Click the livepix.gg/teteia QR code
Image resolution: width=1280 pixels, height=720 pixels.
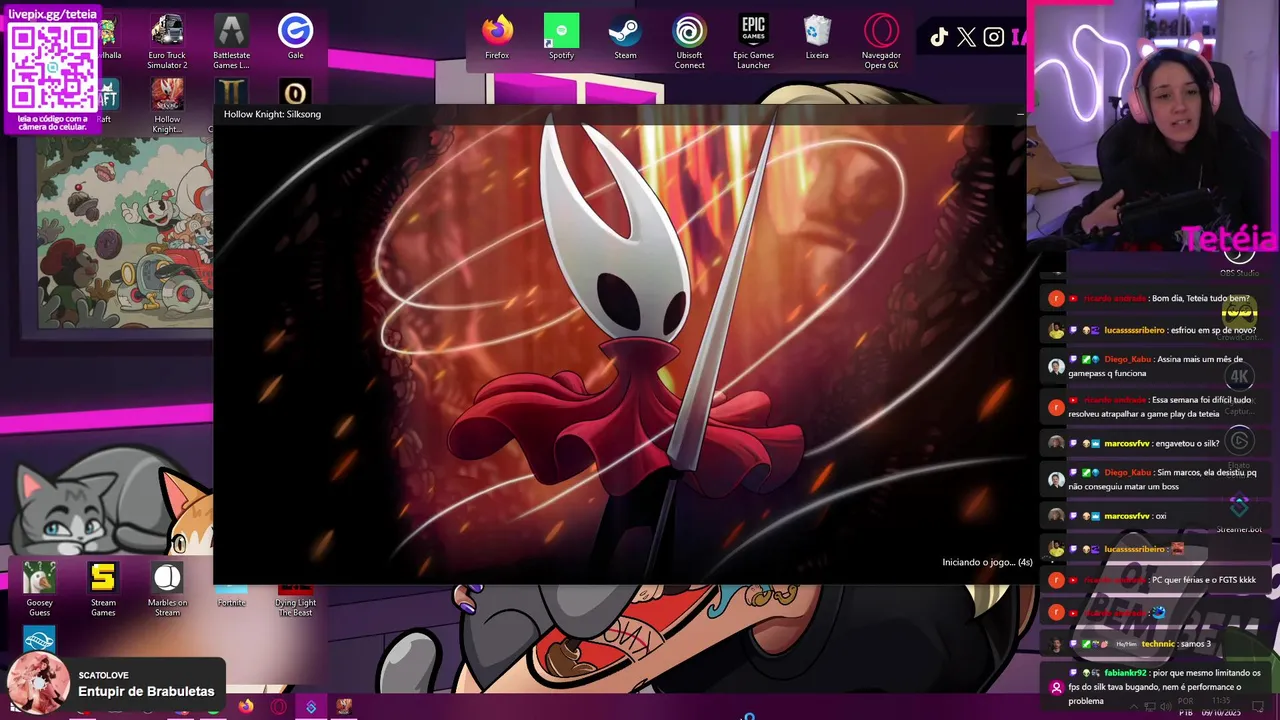(53, 68)
